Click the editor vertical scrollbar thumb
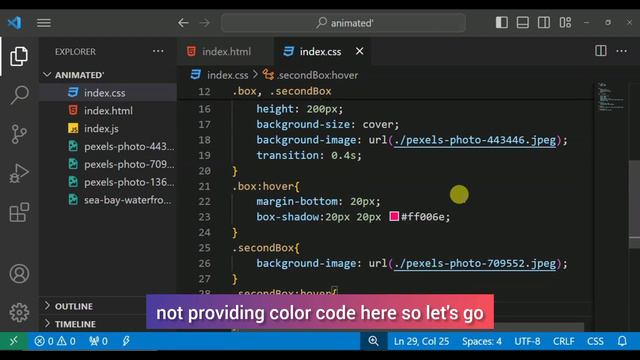 click(x=634, y=204)
